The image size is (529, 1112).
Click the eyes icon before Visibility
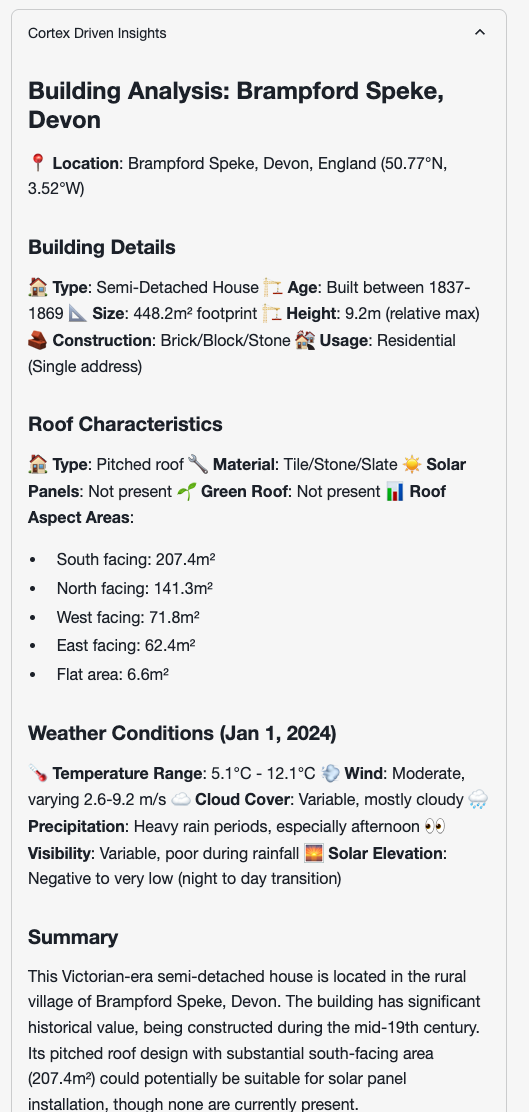(x=434, y=827)
